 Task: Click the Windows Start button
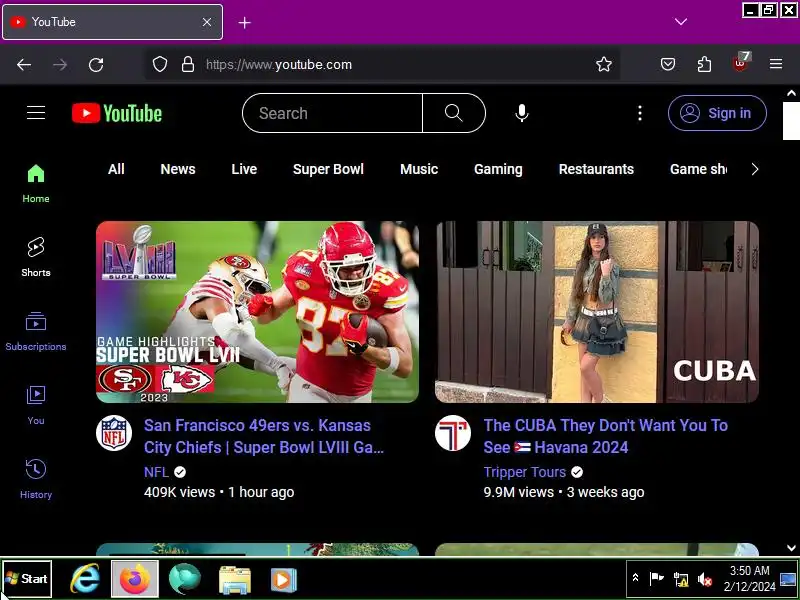coord(27,579)
